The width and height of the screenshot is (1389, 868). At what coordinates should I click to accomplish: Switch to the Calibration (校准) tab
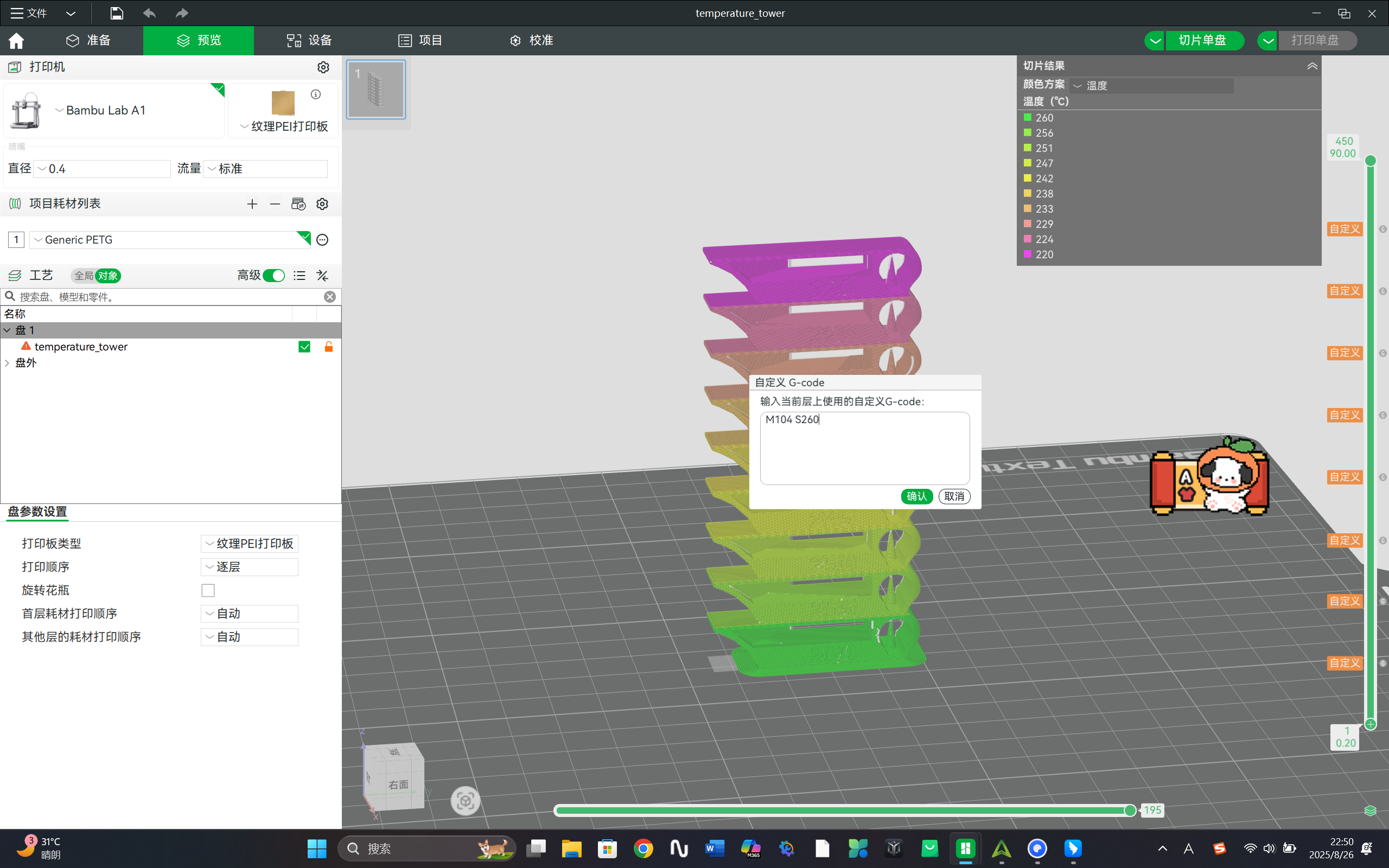(532, 40)
